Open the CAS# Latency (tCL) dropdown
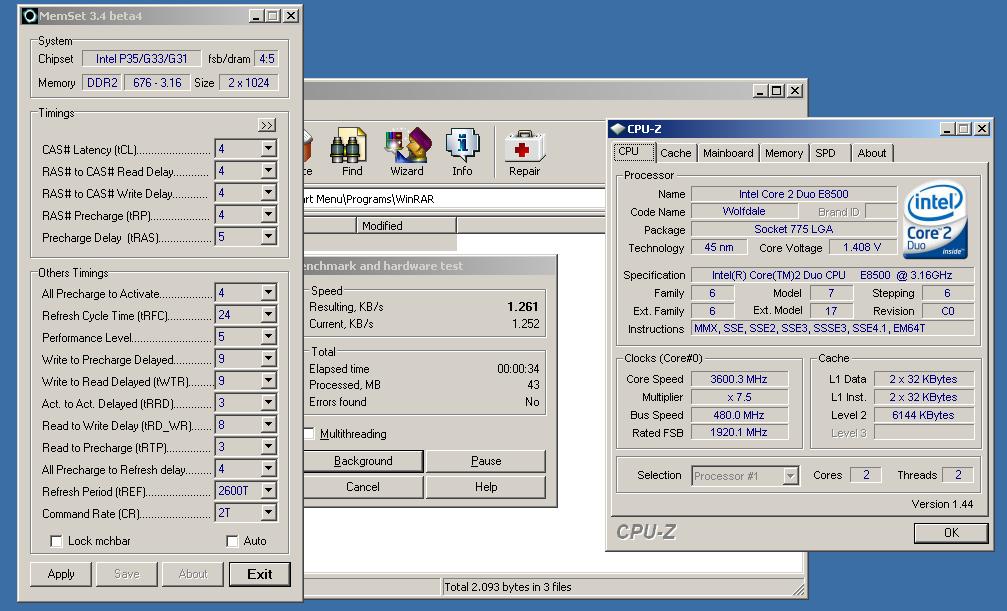 pos(268,149)
